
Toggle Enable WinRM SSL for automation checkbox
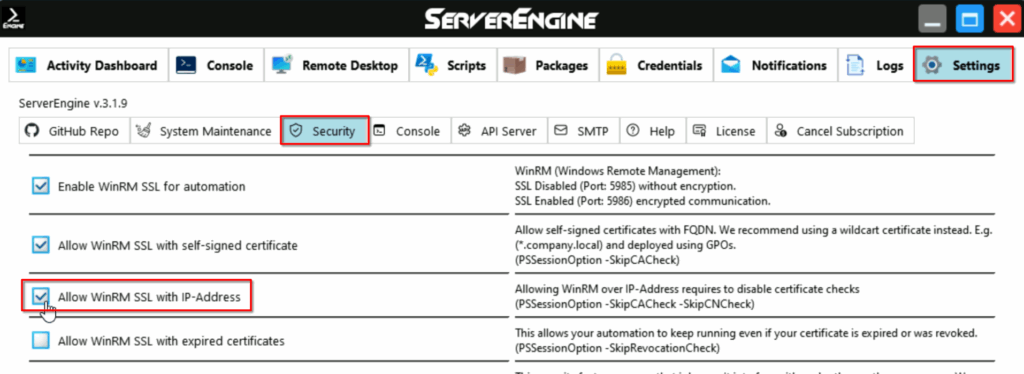40,186
